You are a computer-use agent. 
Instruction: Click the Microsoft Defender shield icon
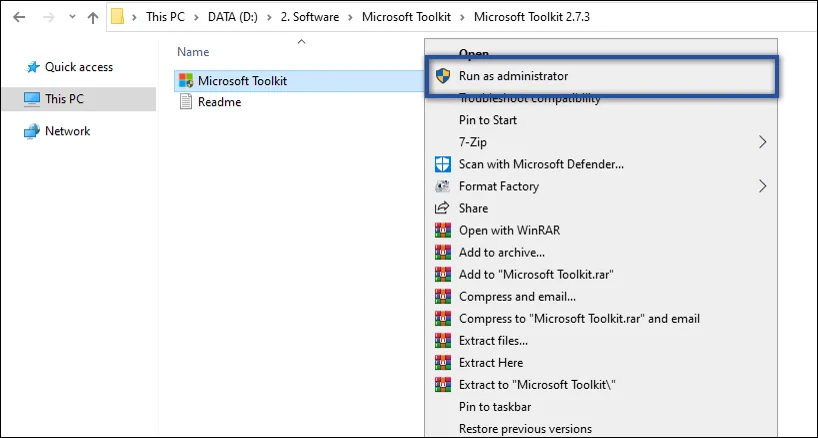(x=443, y=164)
